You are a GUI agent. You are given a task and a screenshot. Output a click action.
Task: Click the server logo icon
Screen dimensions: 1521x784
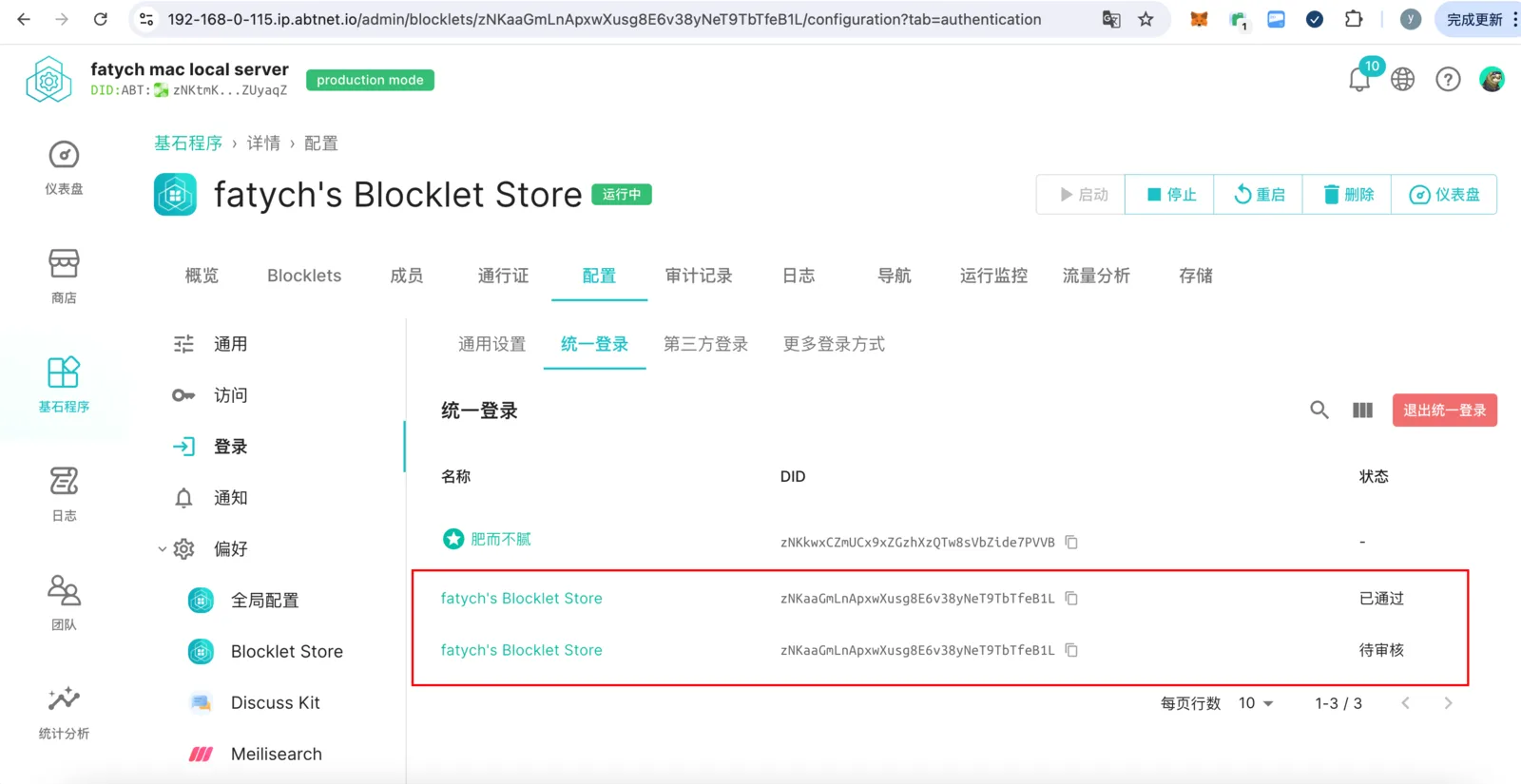[48, 80]
